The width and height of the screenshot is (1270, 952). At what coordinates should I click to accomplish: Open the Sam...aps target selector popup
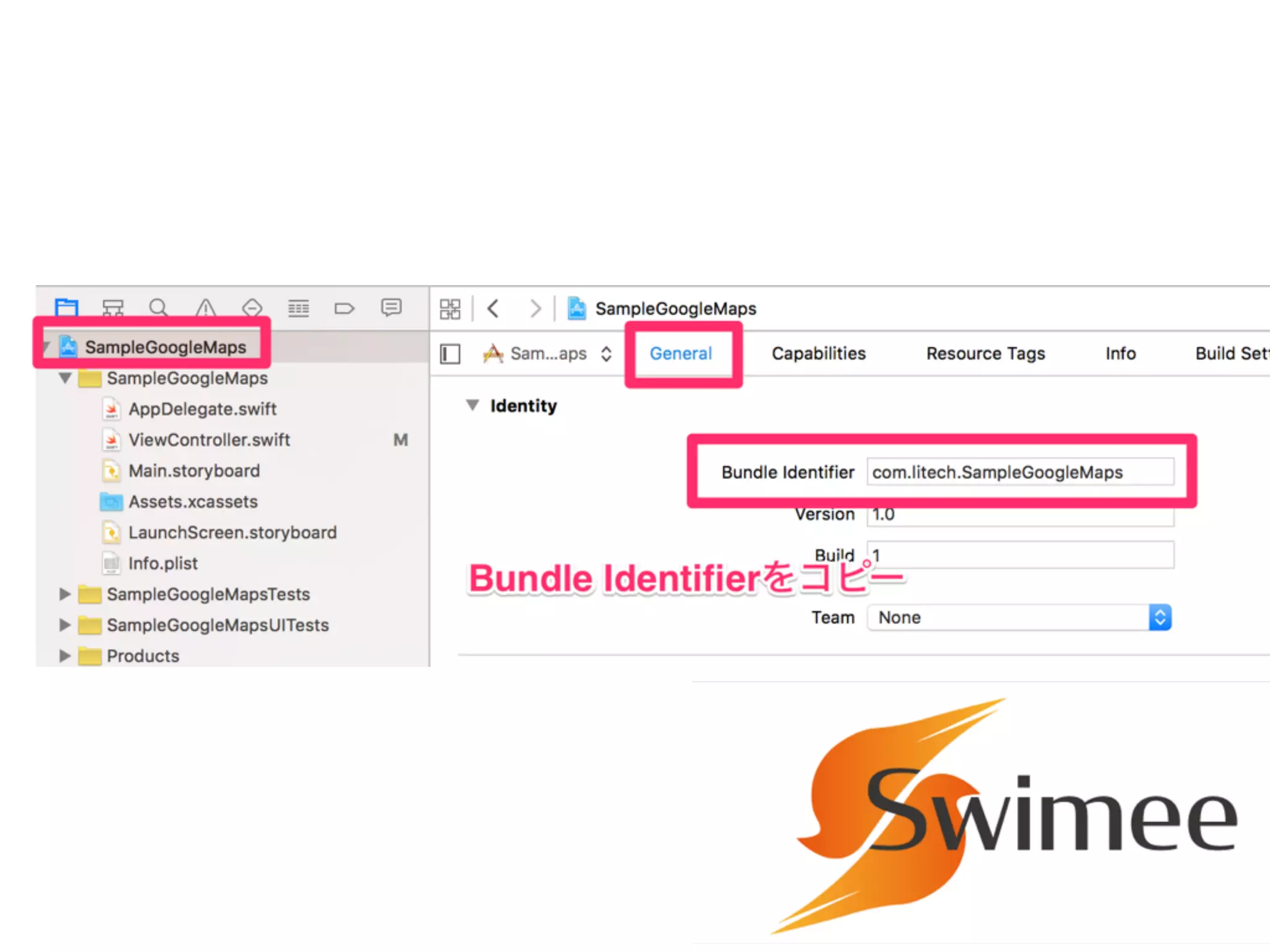click(x=548, y=354)
